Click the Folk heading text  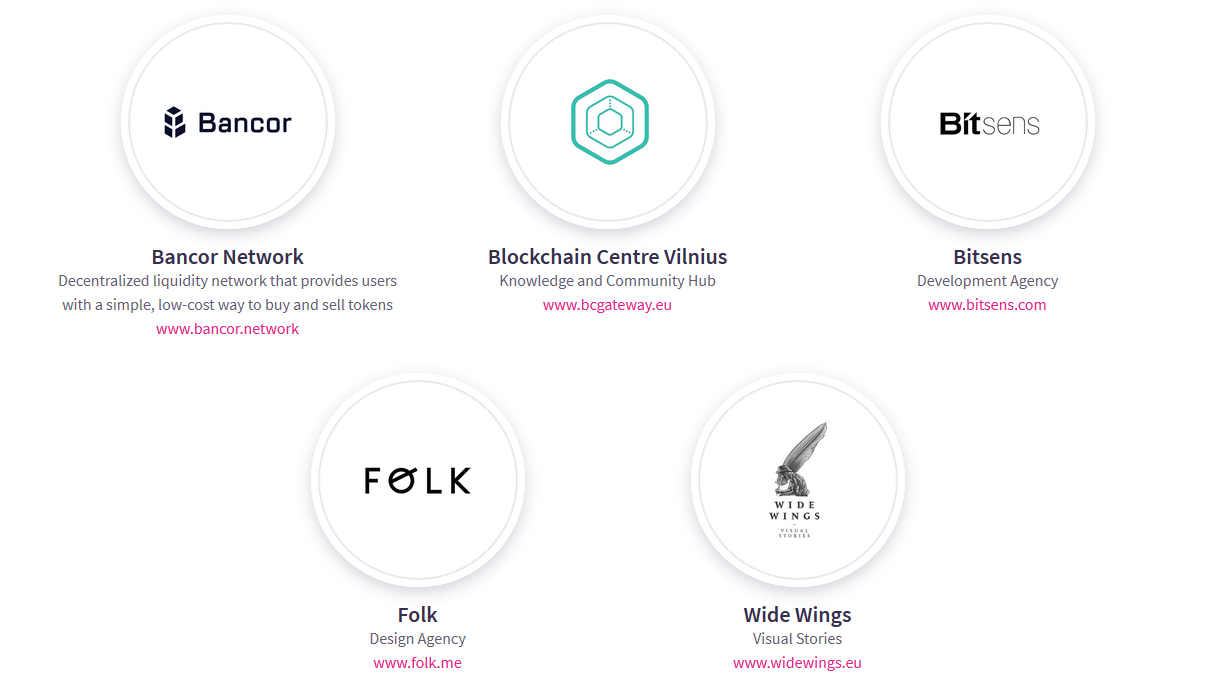click(x=418, y=615)
